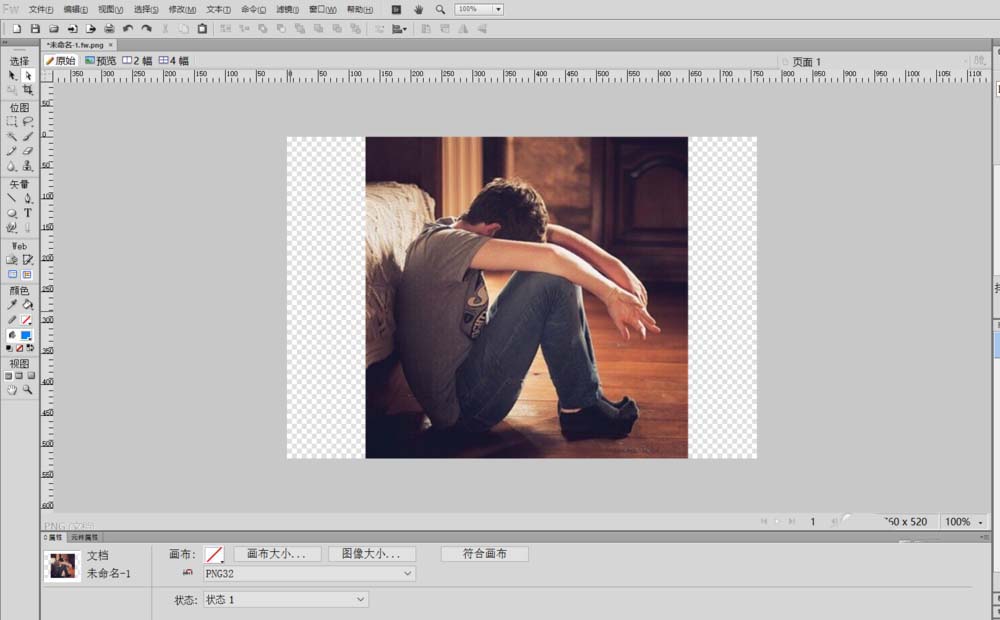Click the Export toolbar icon
Screen dimensions: 1000x620
point(91,29)
